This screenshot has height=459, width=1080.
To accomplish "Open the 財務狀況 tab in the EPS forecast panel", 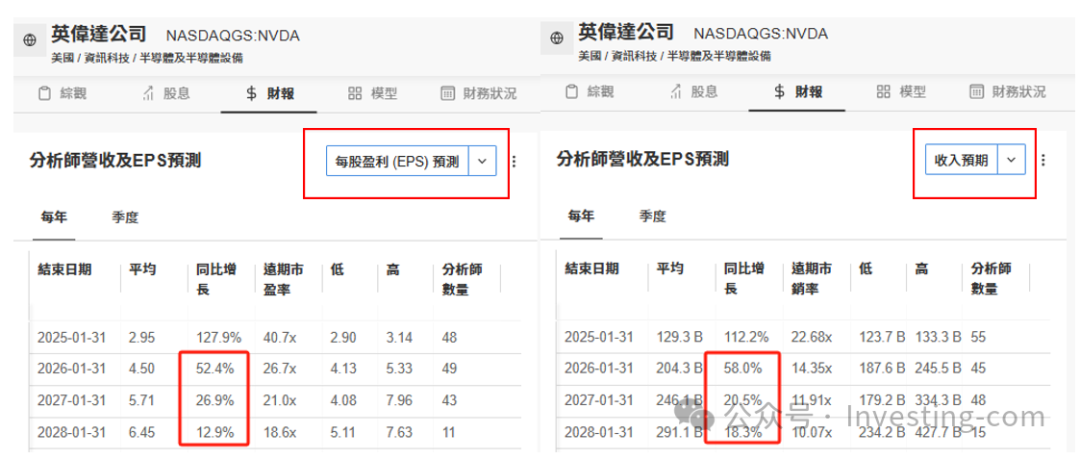I will 479,93.
